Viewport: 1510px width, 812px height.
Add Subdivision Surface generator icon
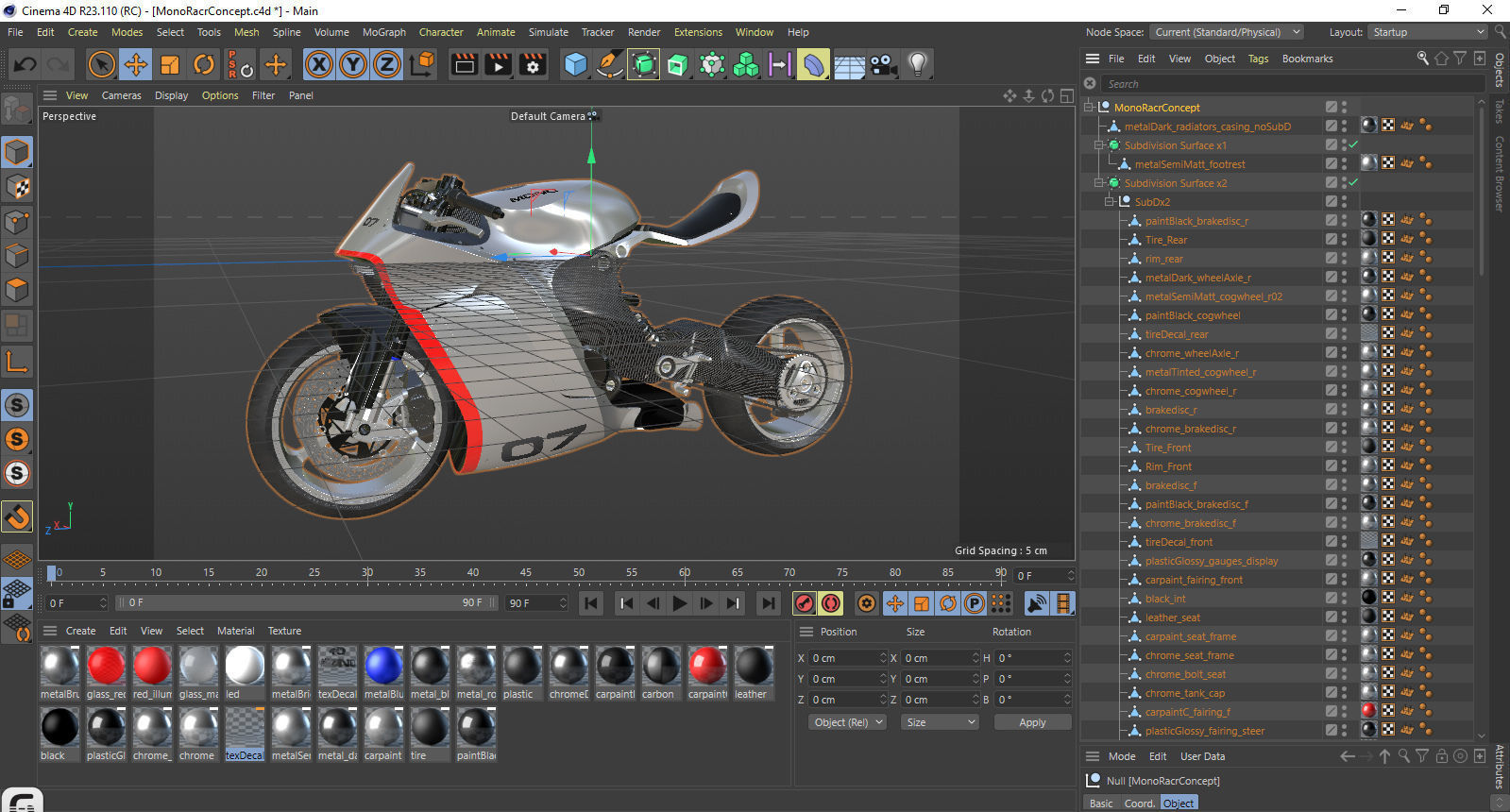coord(644,64)
